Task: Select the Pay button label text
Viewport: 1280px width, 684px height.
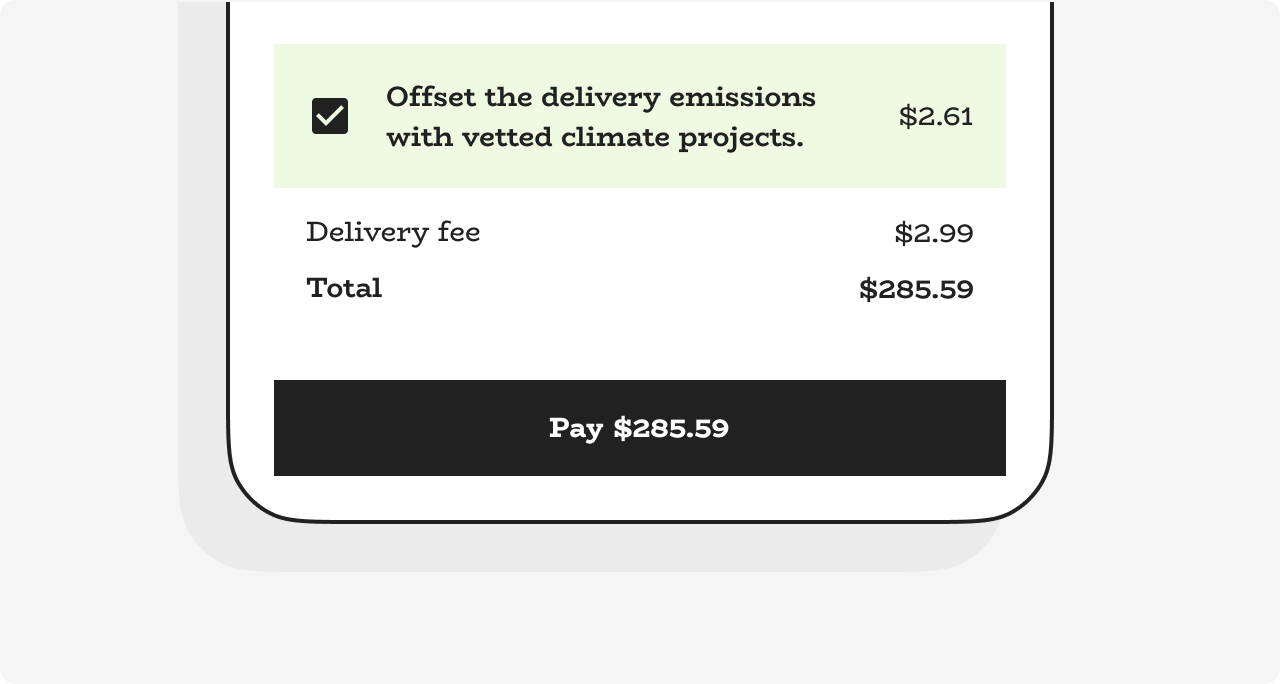Action: [x=639, y=427]
